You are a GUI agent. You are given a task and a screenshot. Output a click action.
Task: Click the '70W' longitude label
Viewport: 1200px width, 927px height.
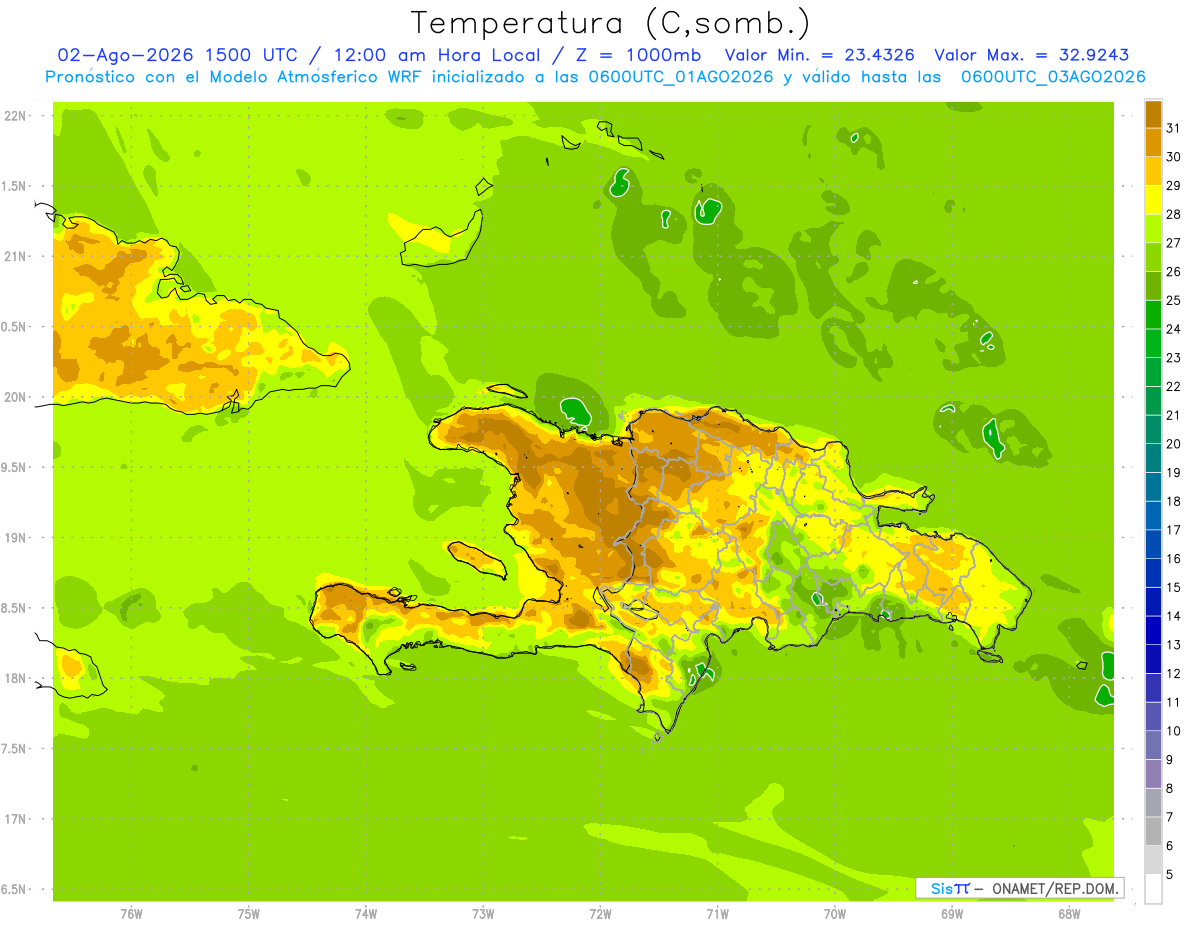click(835, 914)
